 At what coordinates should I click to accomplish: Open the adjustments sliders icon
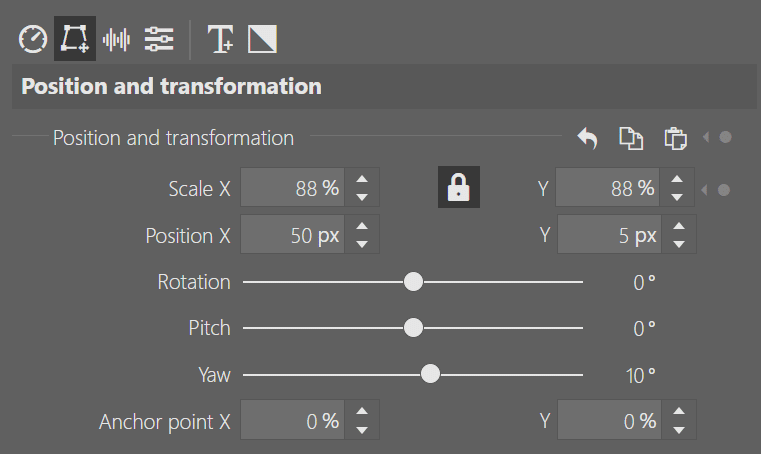[x=158, y=39]
